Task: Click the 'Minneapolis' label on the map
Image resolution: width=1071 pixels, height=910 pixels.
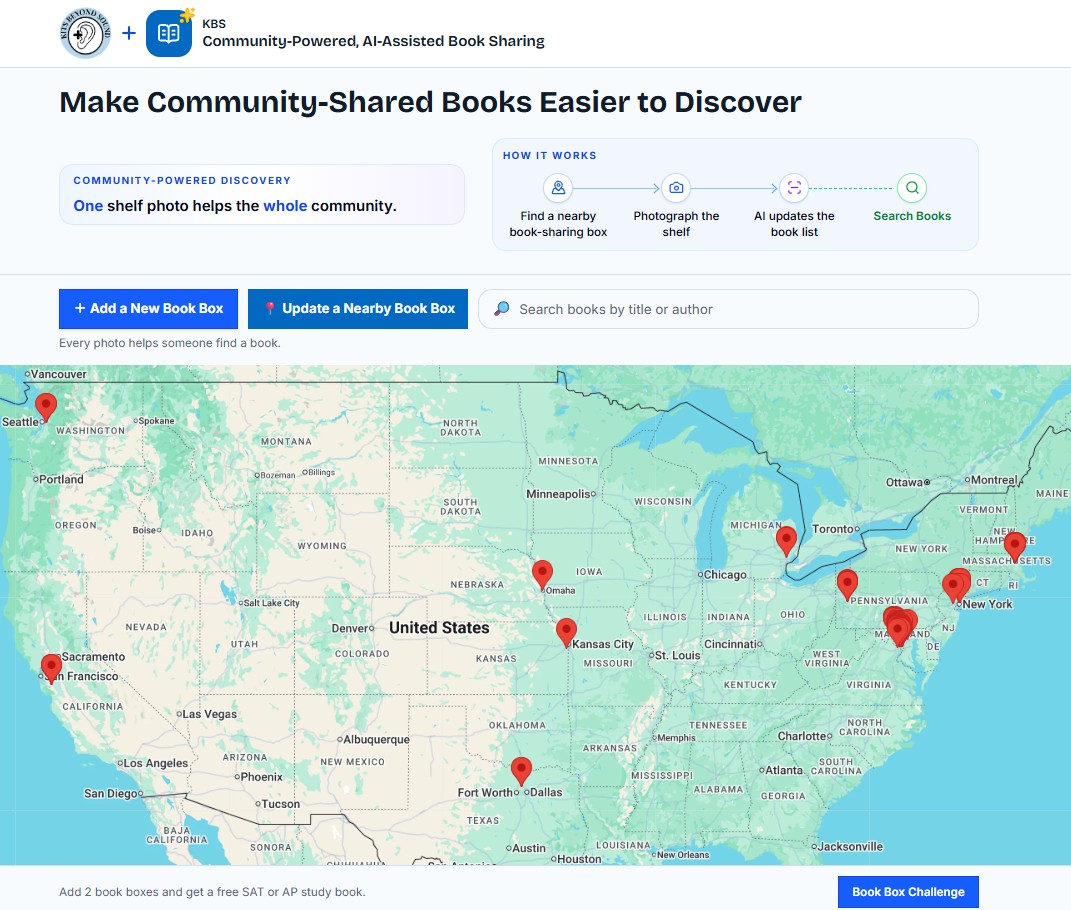Action: [557, 494]
